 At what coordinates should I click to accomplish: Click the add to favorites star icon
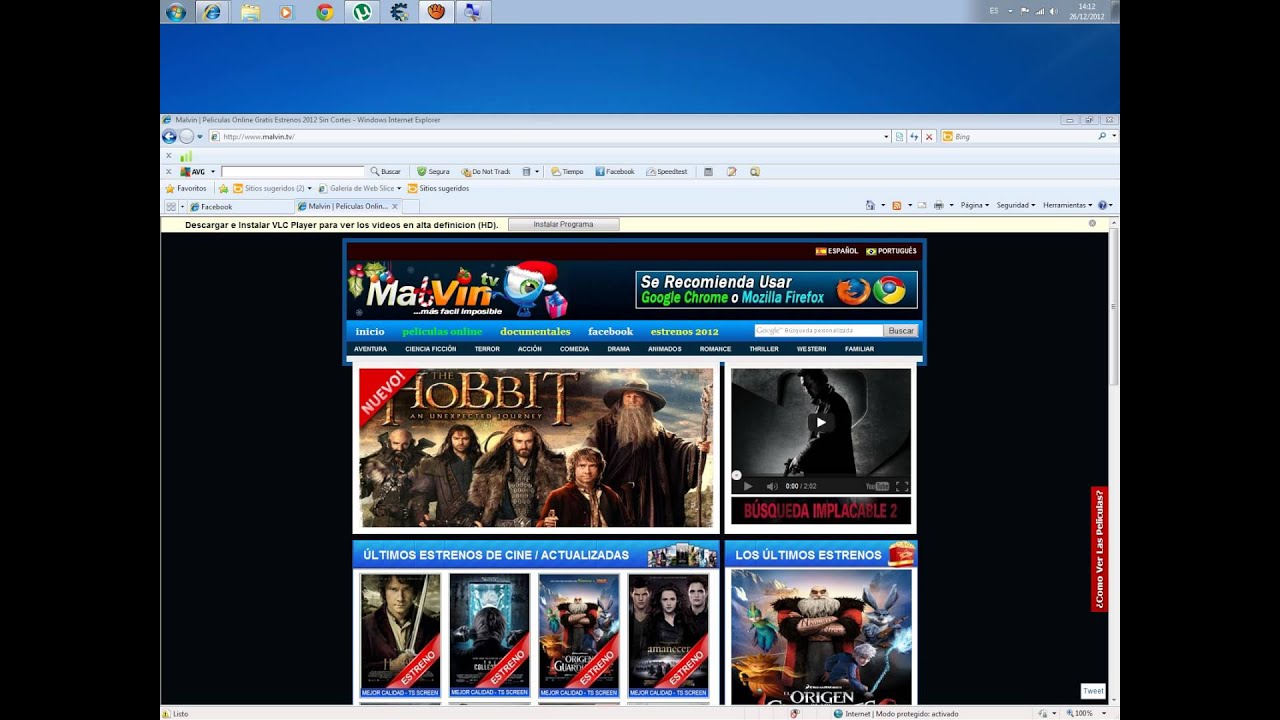click(x=223, y=188)
